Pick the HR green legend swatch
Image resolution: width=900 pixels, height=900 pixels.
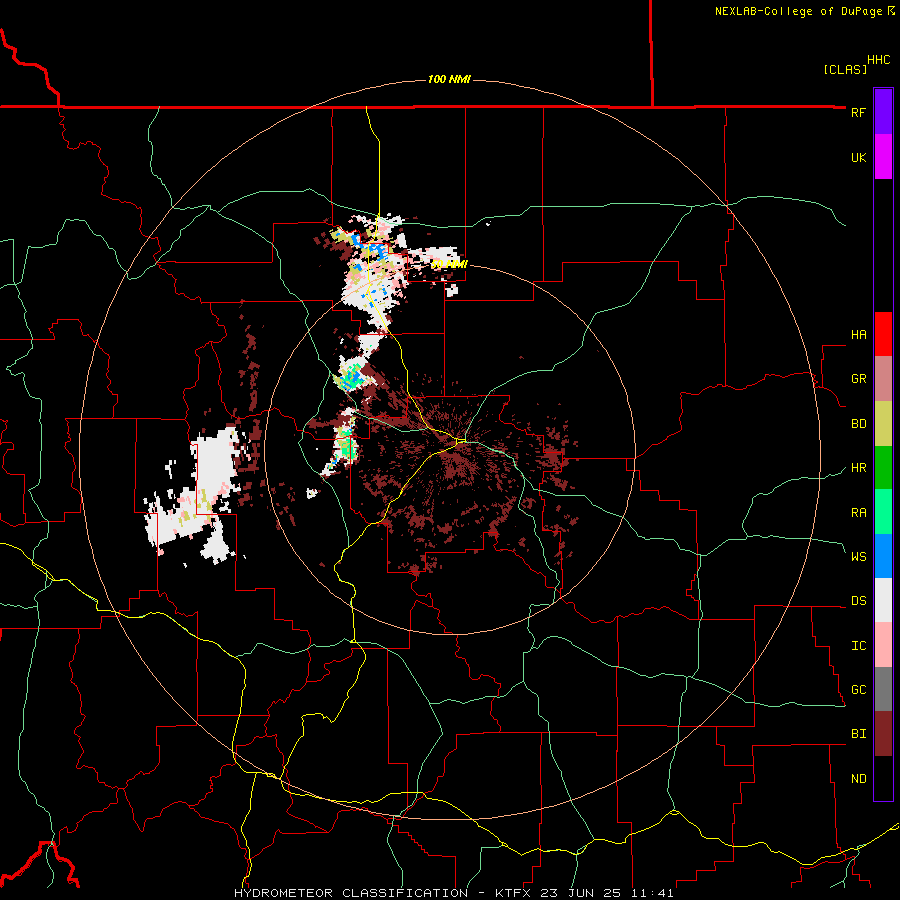coord(883,468)
